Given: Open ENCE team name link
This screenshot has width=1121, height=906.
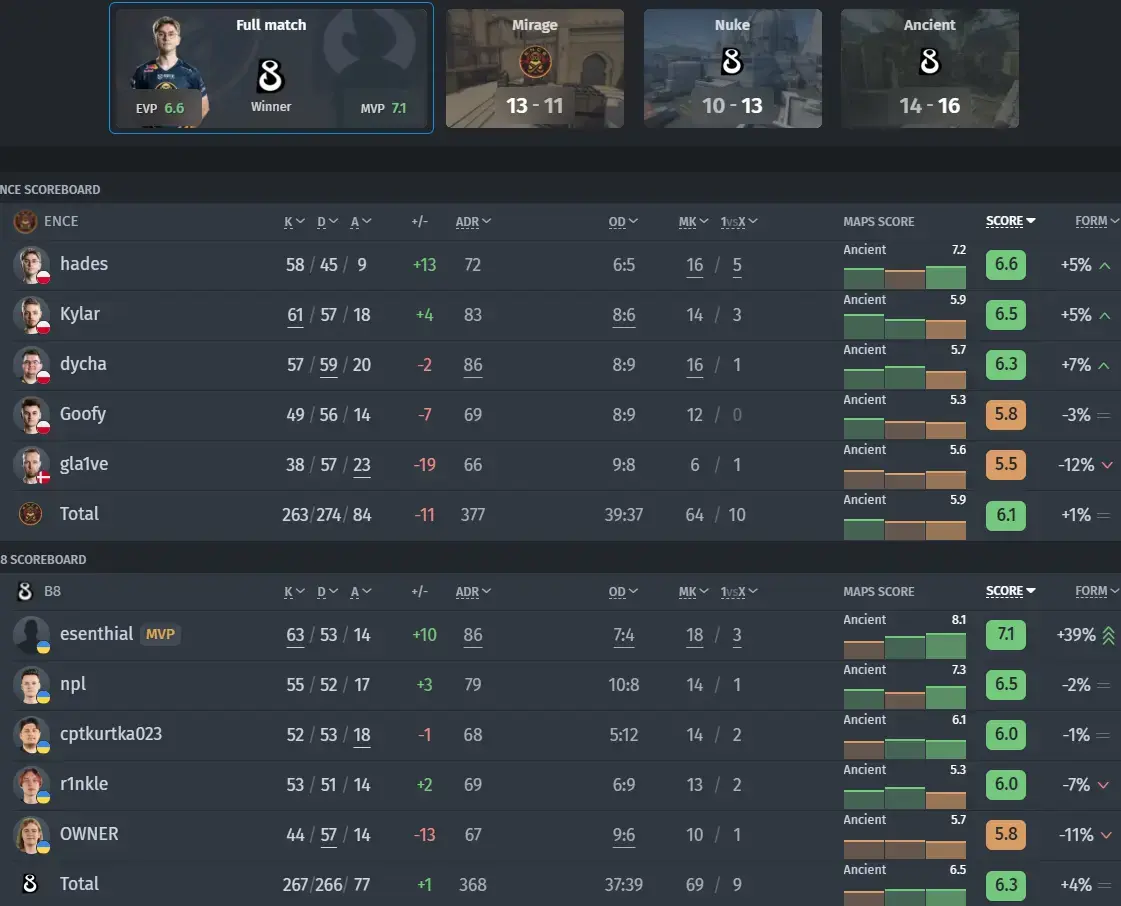Looking at the screenshot, I should pos(61,221).
